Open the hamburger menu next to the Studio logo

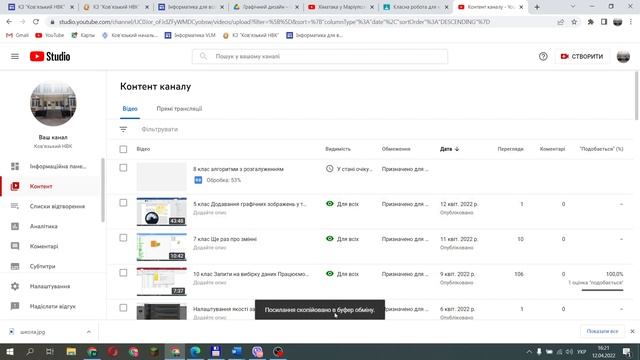pos(15,56)
